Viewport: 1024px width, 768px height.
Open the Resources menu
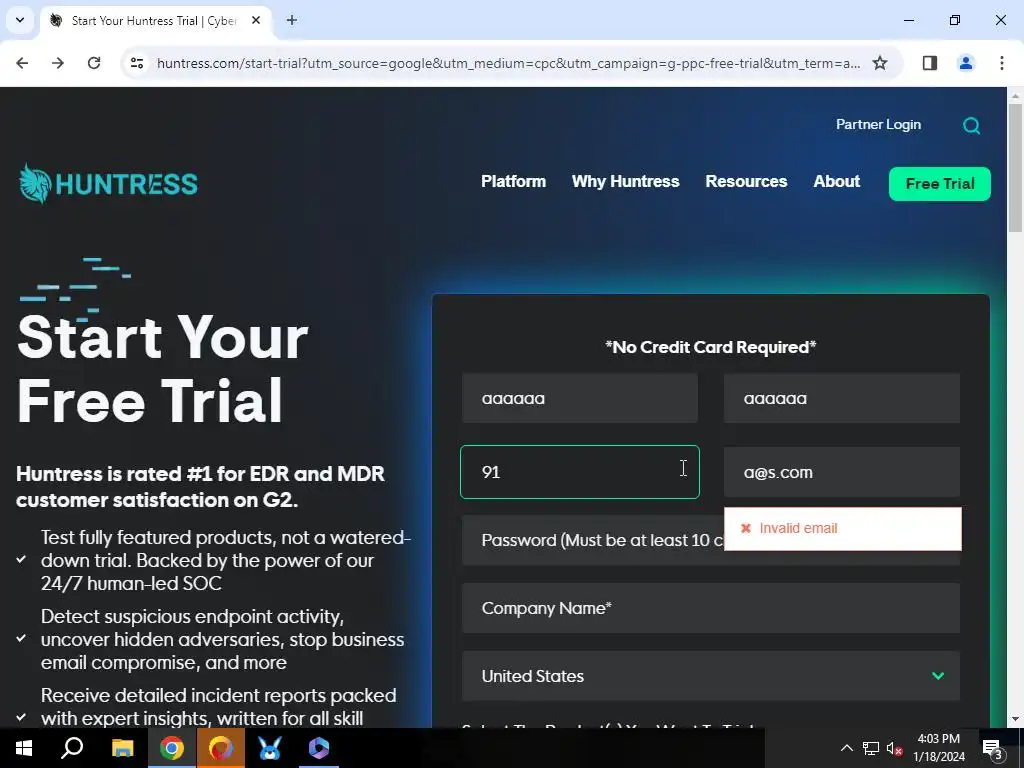tap(746, 182)
